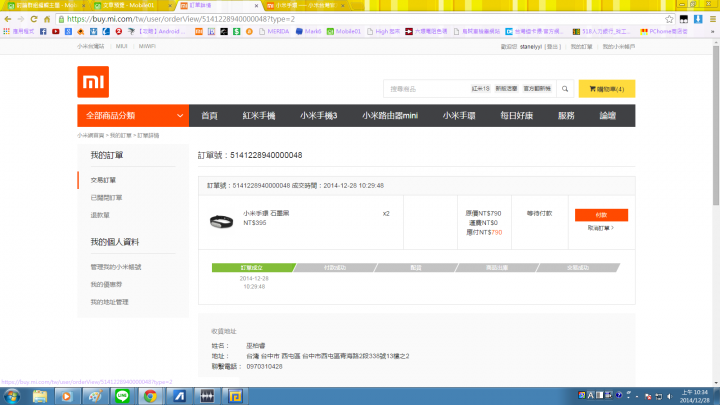Click the 交易成功 progress step

[578, 268]
